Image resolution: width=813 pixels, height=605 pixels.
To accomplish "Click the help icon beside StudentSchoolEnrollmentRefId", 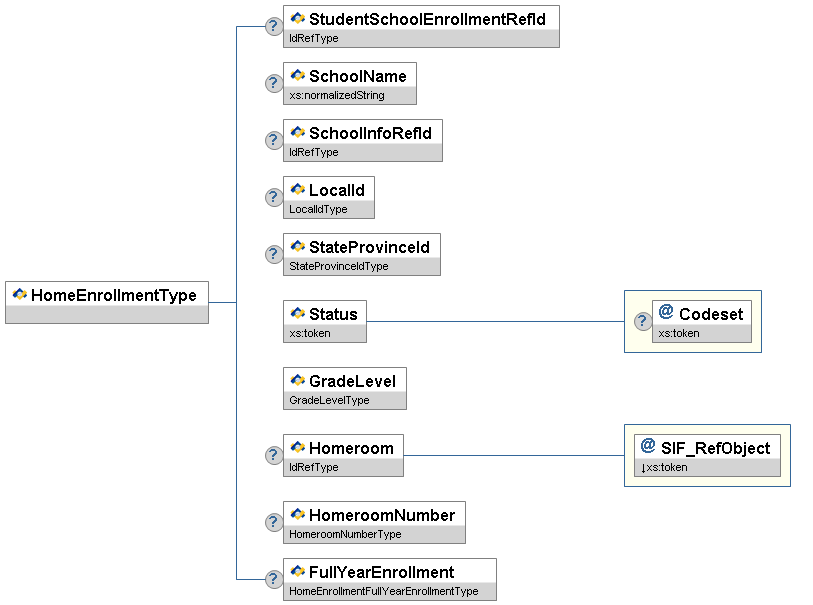I will click(273, 27).
